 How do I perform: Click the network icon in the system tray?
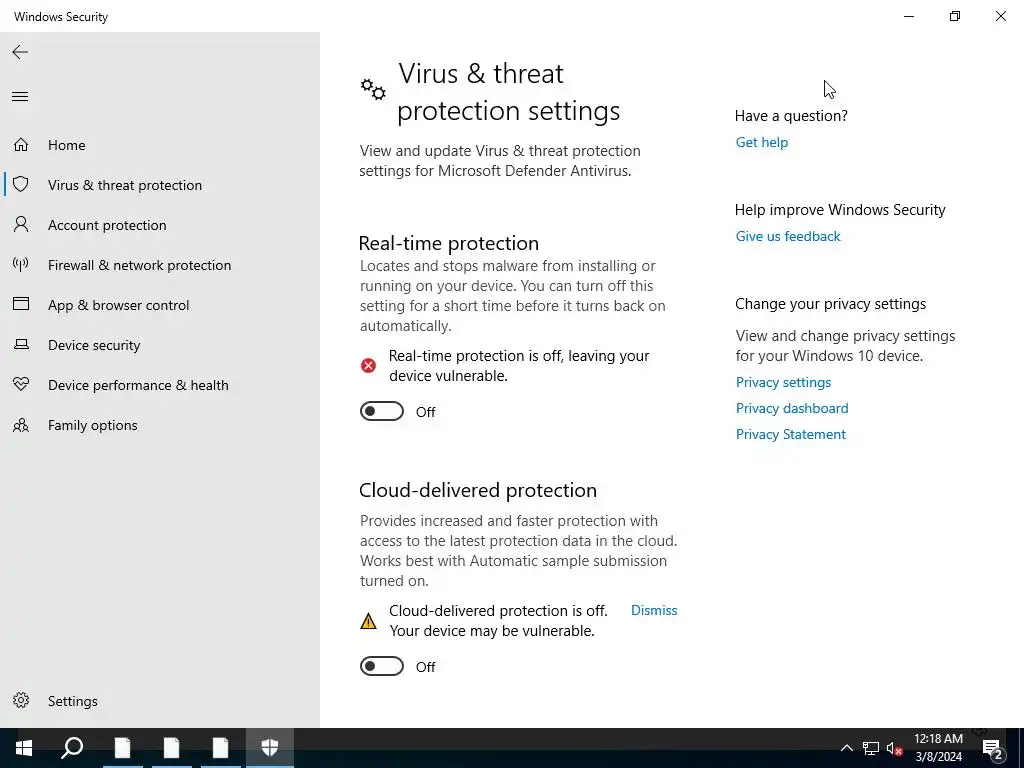pos(871,748)
